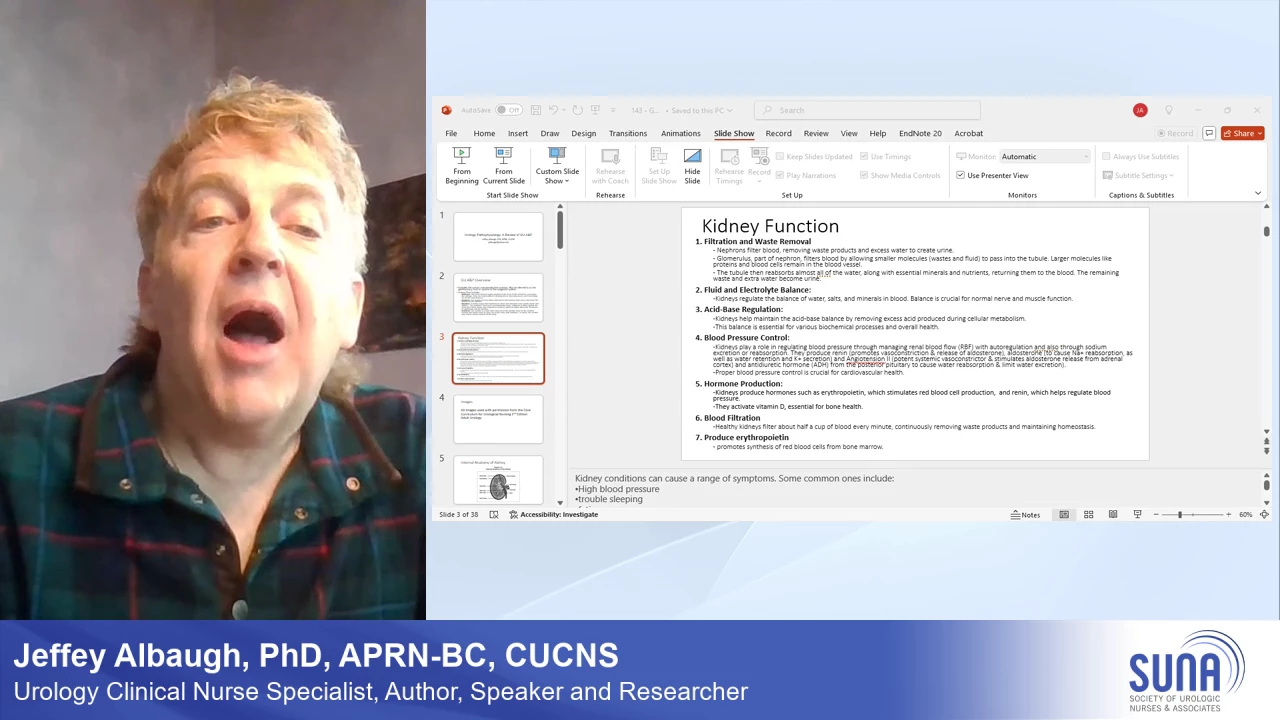Collapse the ribbon with the chevron

(1257, 193)
